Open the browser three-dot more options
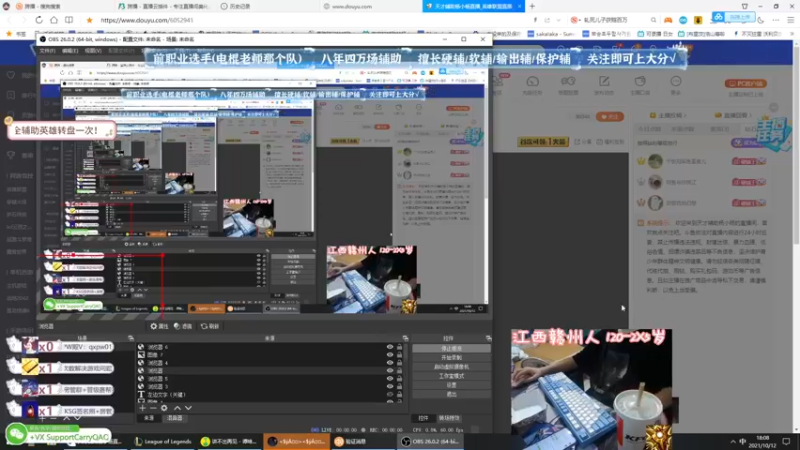This screenshot has width=800, height=450. click(776, 20)
